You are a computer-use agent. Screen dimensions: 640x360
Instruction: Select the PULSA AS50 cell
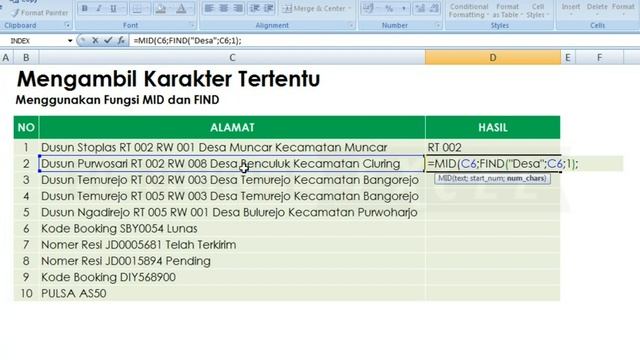pos(232,293)
